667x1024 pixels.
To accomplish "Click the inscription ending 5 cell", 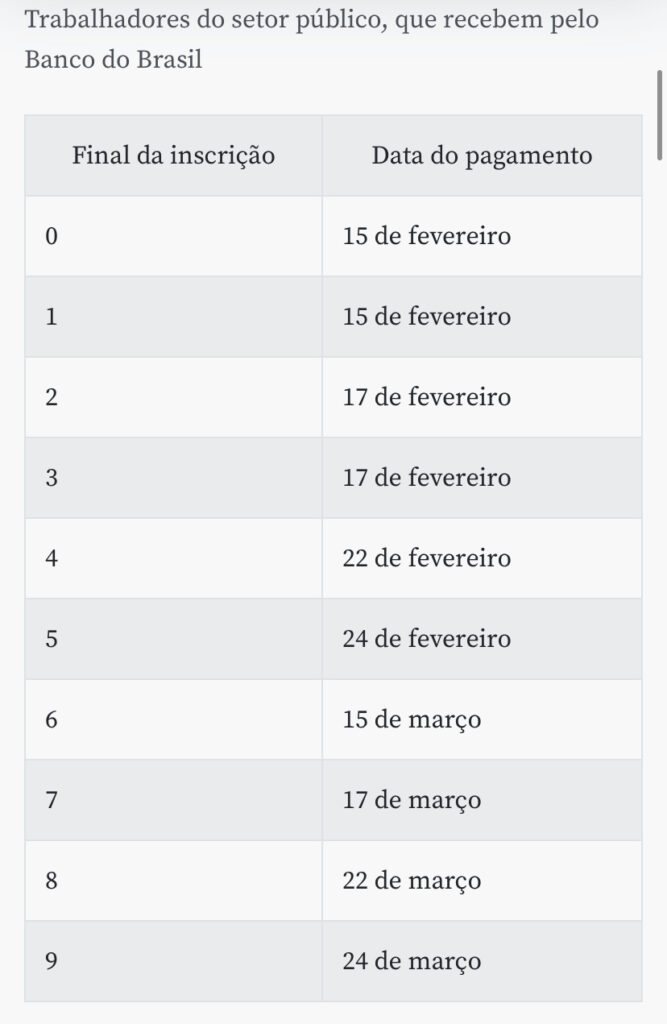I will coord(173,639).
